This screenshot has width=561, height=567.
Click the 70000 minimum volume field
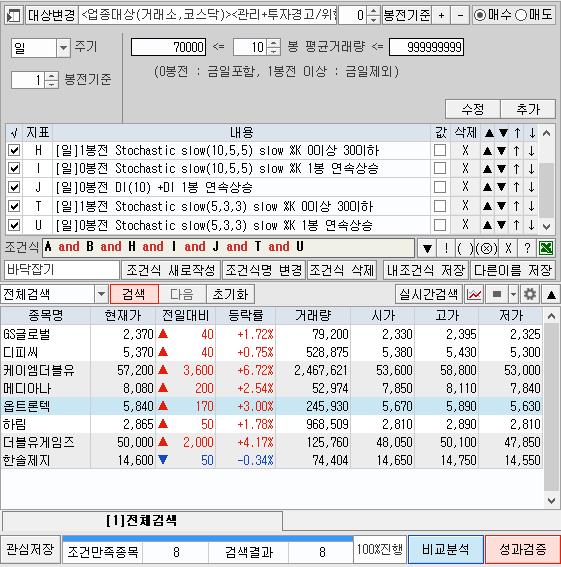click(x=169, y=47)
